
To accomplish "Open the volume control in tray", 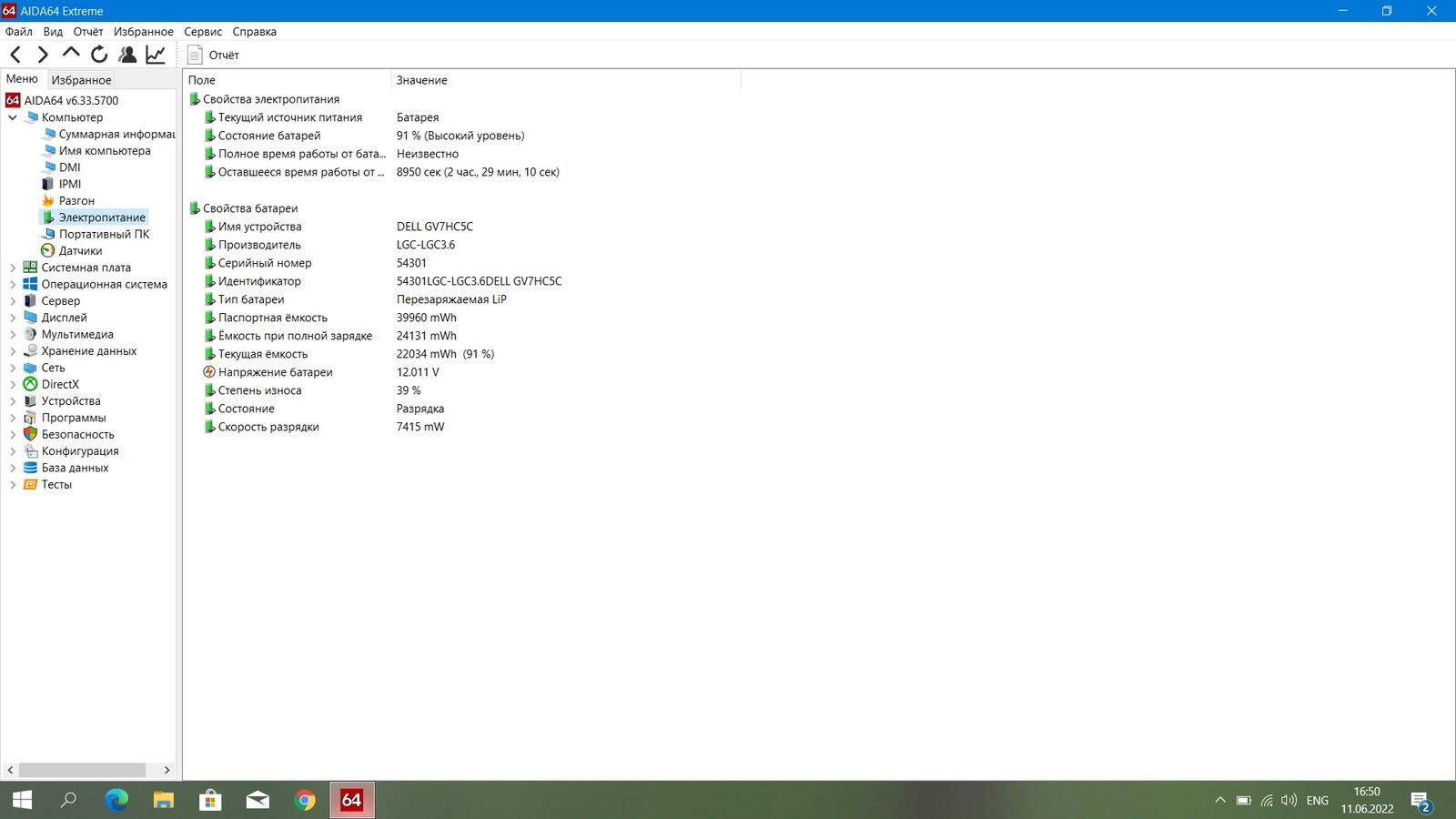I will (x=1289, y=801).
